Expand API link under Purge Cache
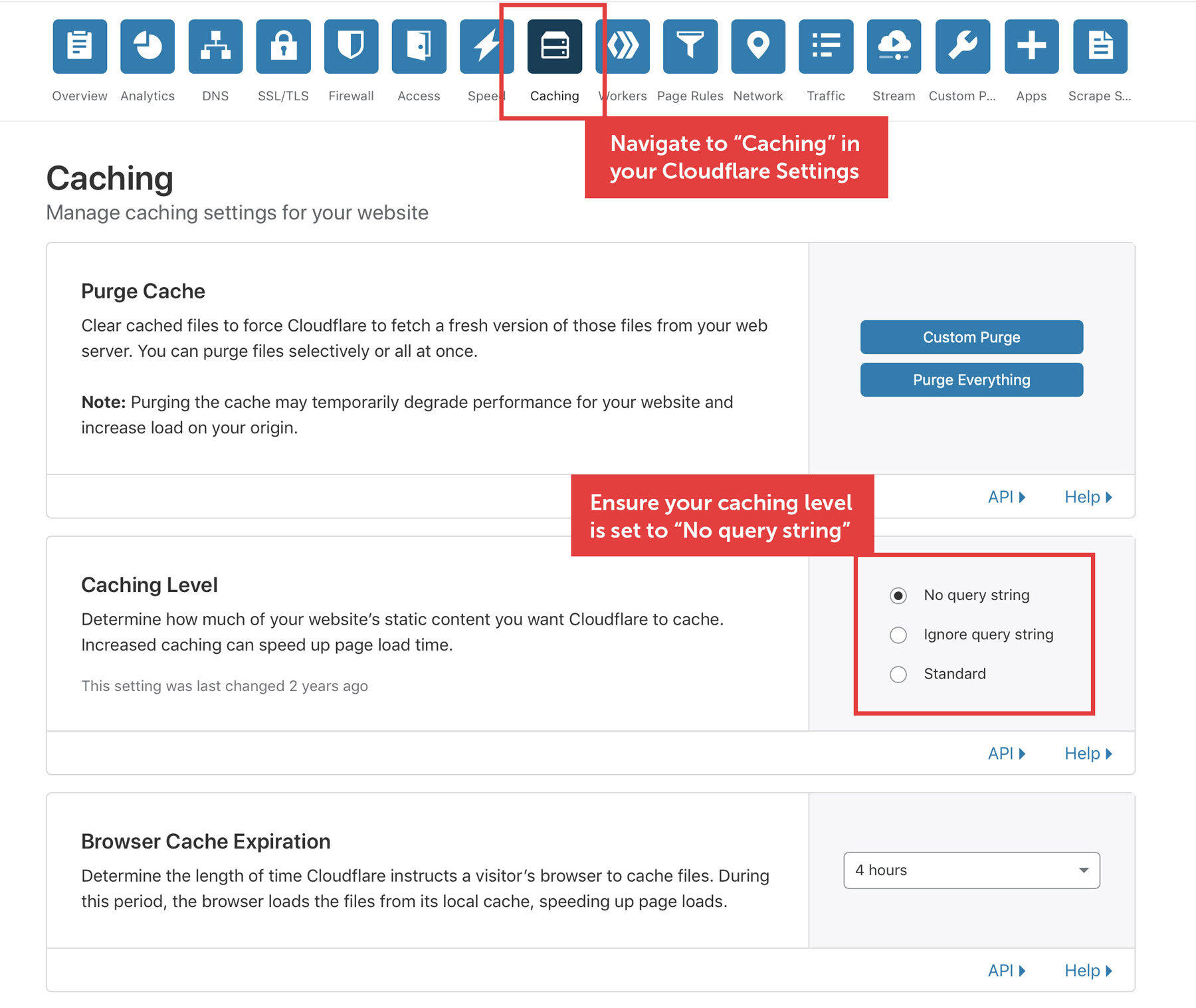 click(1006, 497)
